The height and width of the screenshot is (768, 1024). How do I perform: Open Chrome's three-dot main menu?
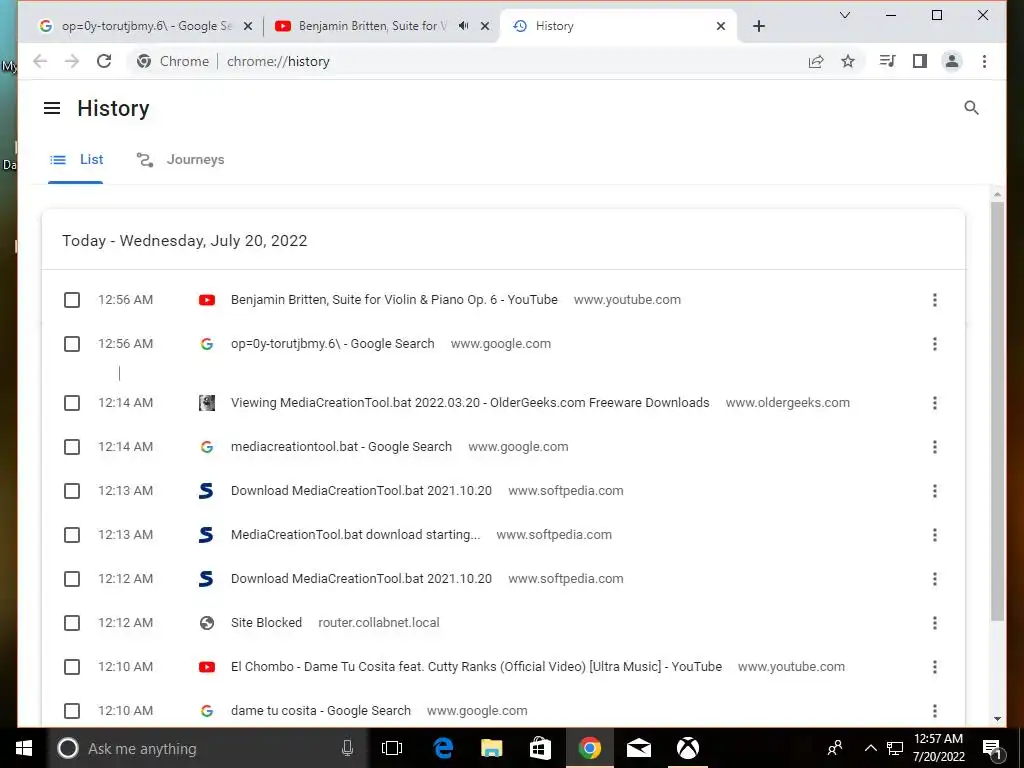(984, 61)
